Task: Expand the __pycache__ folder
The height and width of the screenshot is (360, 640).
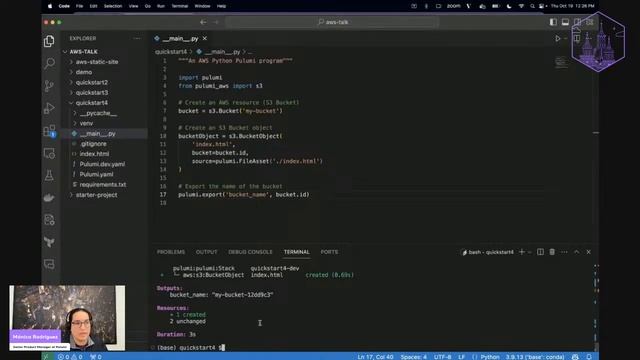Action: pyautogui.click(x=98, y=113)
